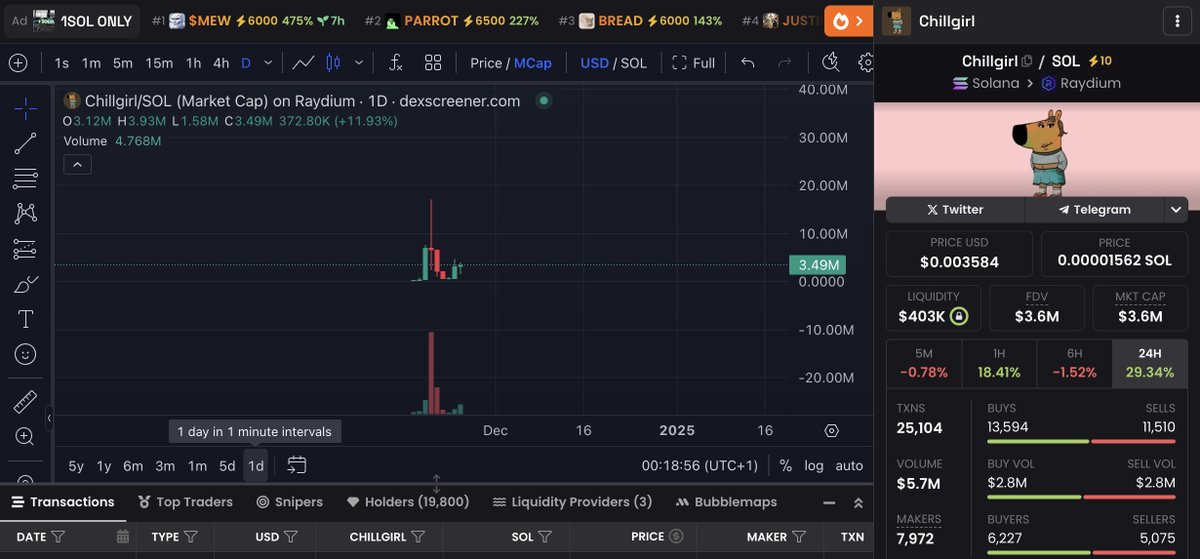Switch price column currency with dollar icon

click(x=676, y=537)
